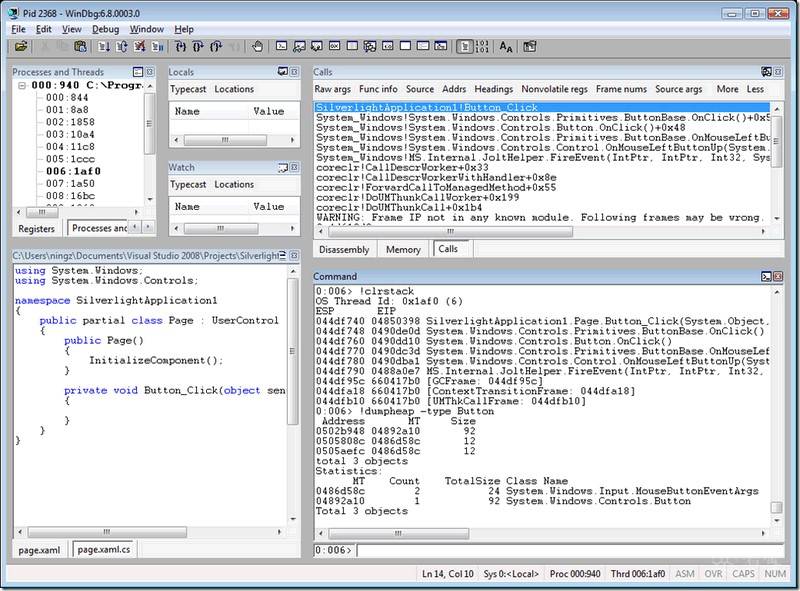Open the Watch window via toolbar icon
The image size is (800, 591).
[299, 46]
